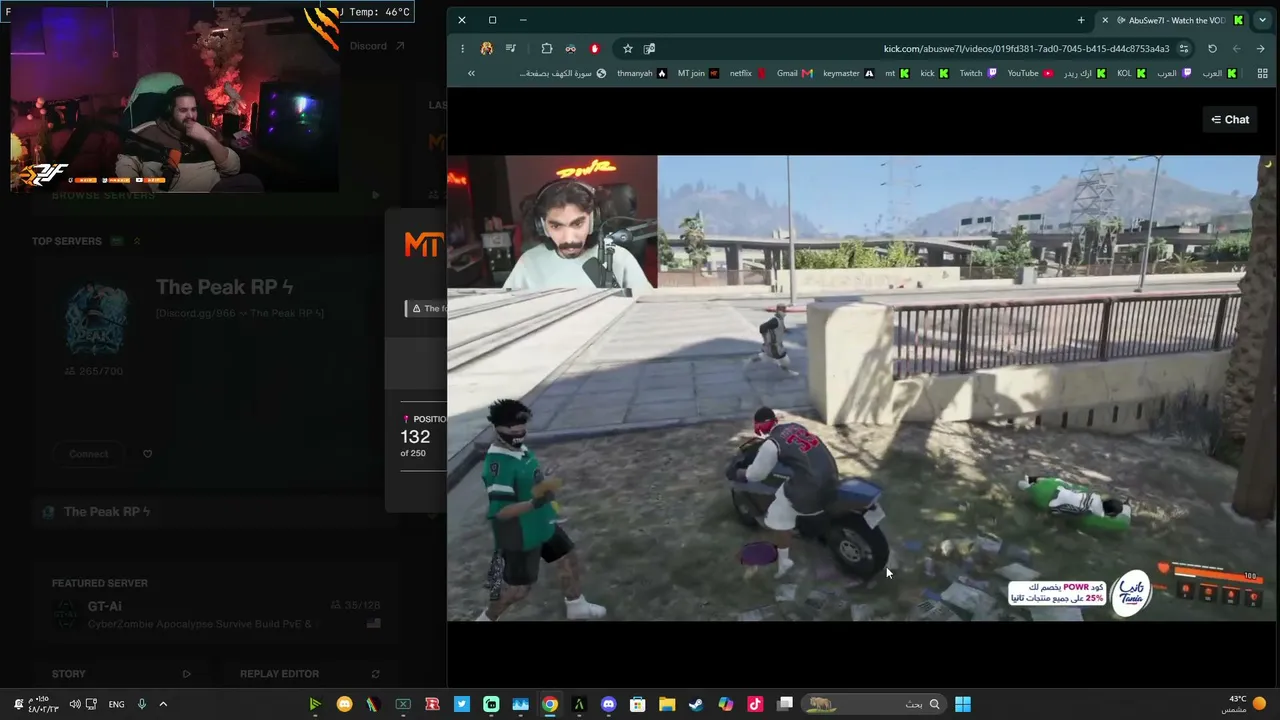Open Discord from the taskbar

click(x=609, y=704)
